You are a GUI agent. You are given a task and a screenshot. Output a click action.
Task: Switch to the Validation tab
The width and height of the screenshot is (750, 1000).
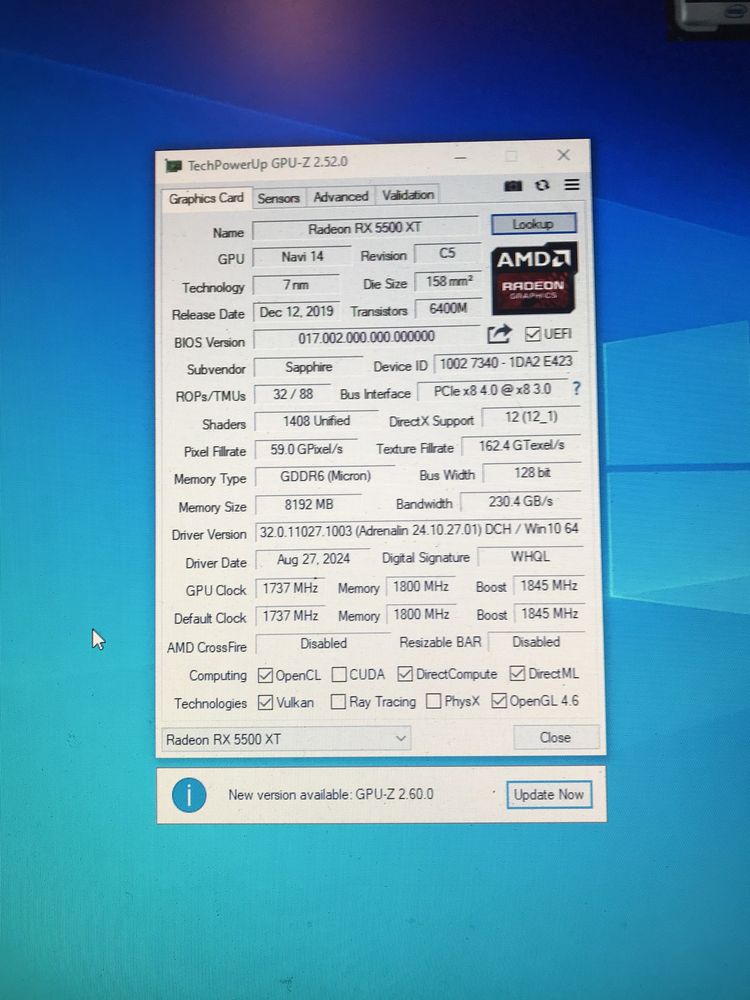coord(408,195)
